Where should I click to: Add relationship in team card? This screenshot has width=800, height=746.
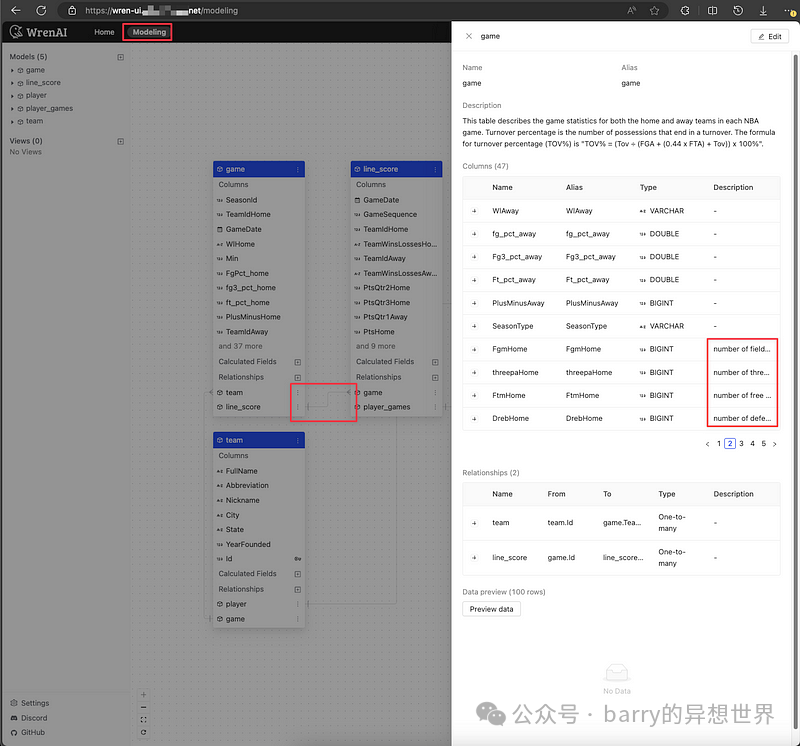[297, 589]
